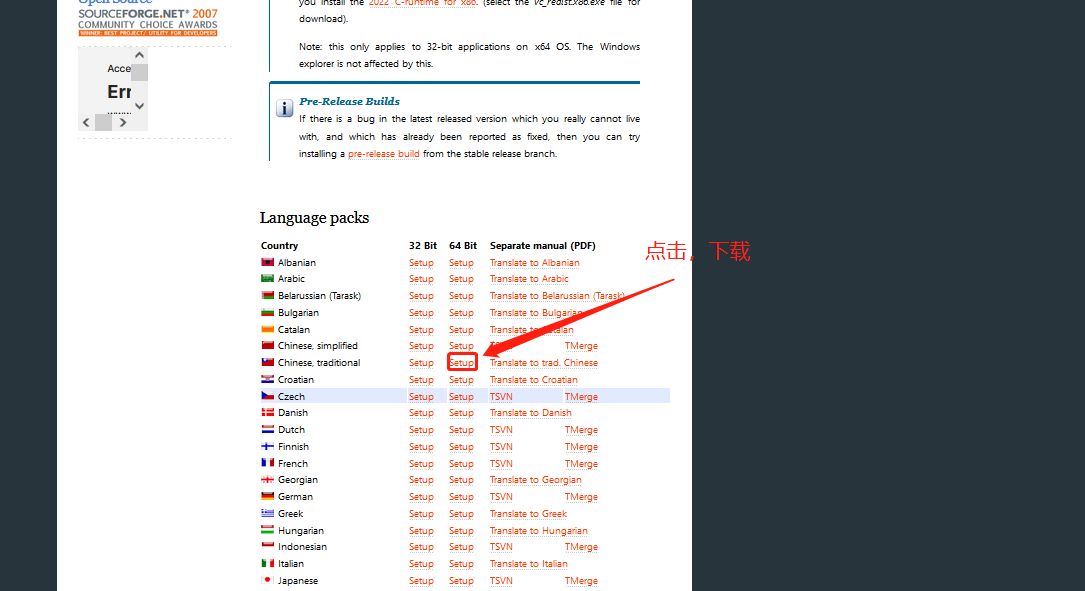Click the right arrow in the embedded frame
The width and height of the screenshot is (1085, 591).
(122, 122)
